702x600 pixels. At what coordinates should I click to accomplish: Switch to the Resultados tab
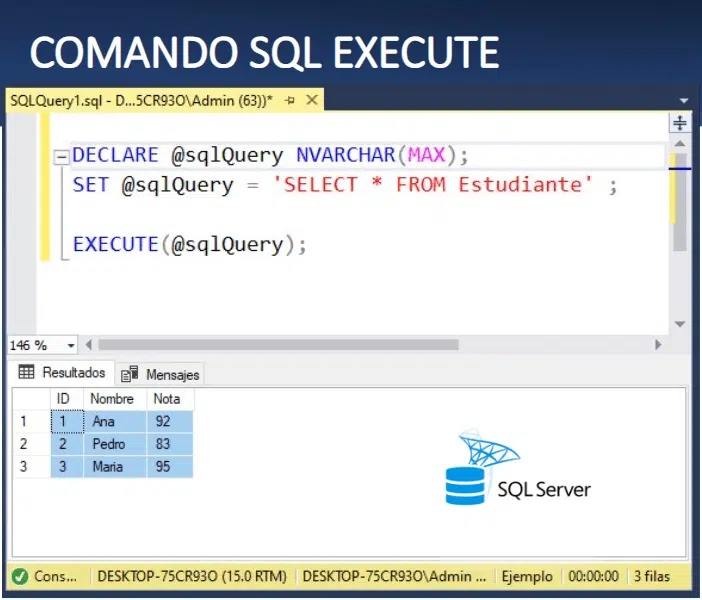[61, 372]
